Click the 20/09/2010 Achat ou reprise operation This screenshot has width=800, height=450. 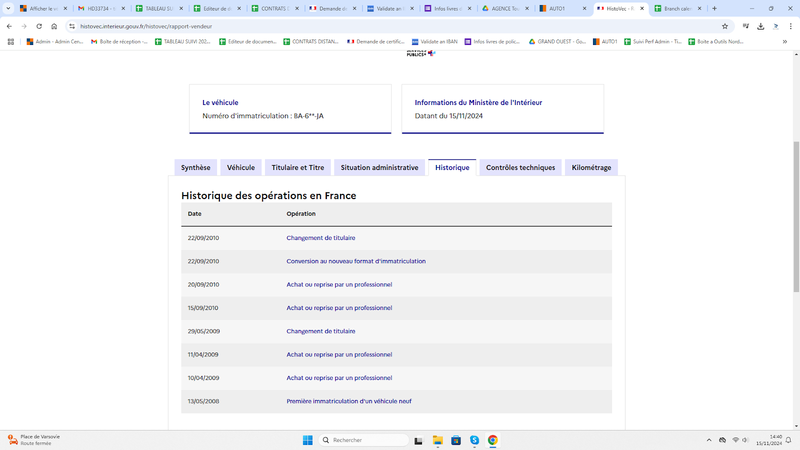click(339, 285)
